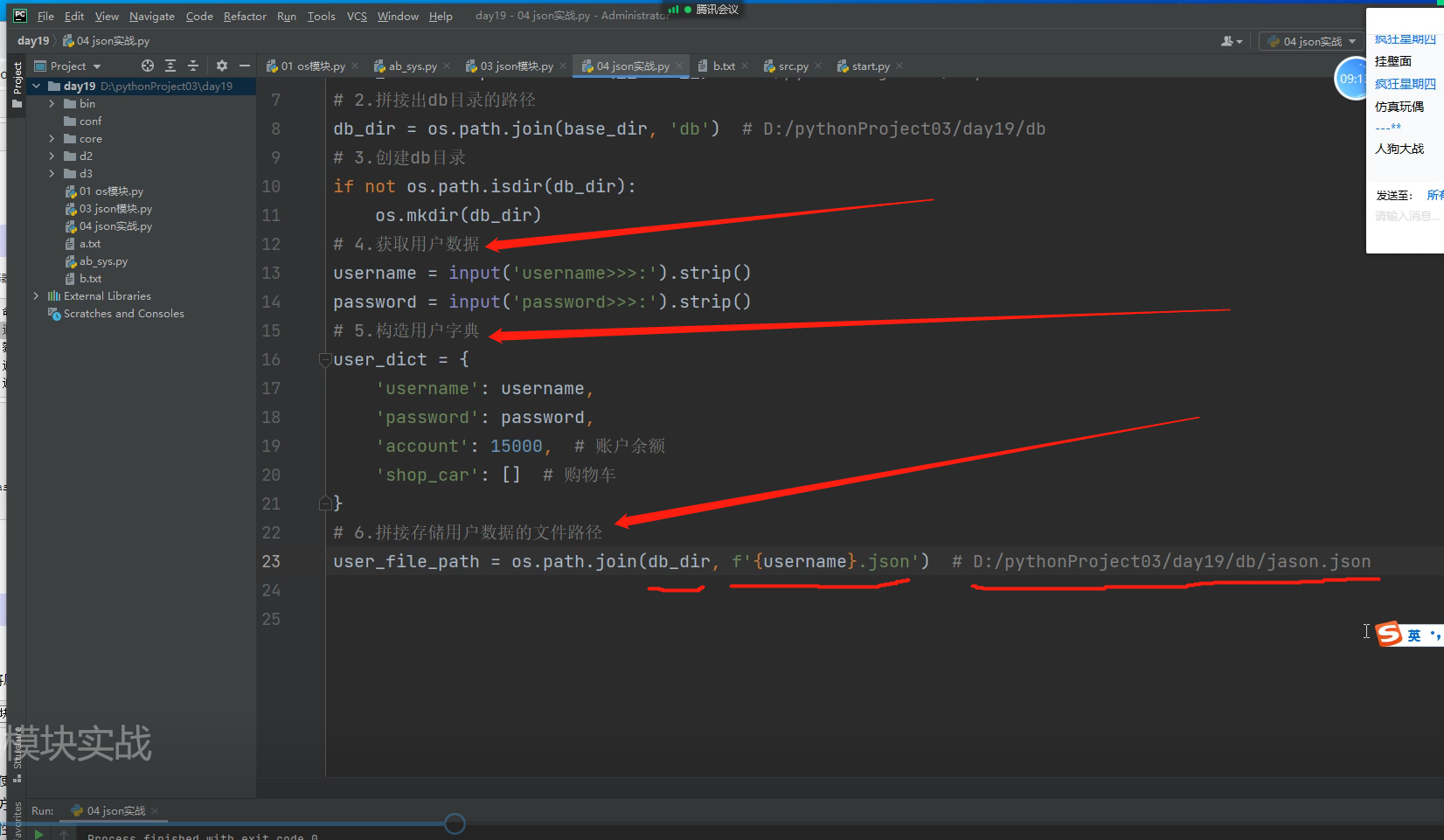Open the VCS menu
Screen dimensions: 1444x840
coord(357,16)
